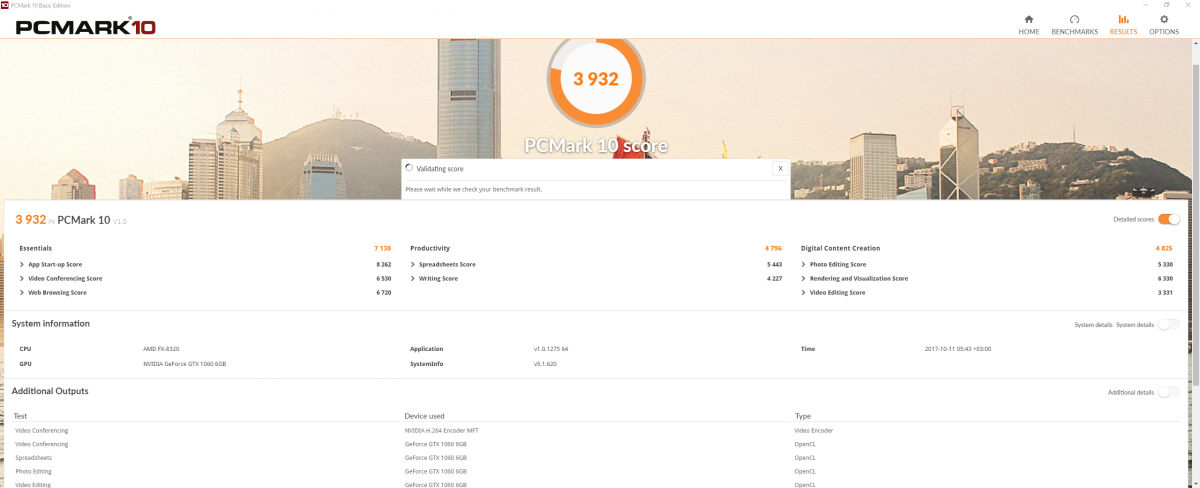1200x488 pixels.
Task: Turn off the Detailed scores toggle
Action: [x=1168, y=219]
